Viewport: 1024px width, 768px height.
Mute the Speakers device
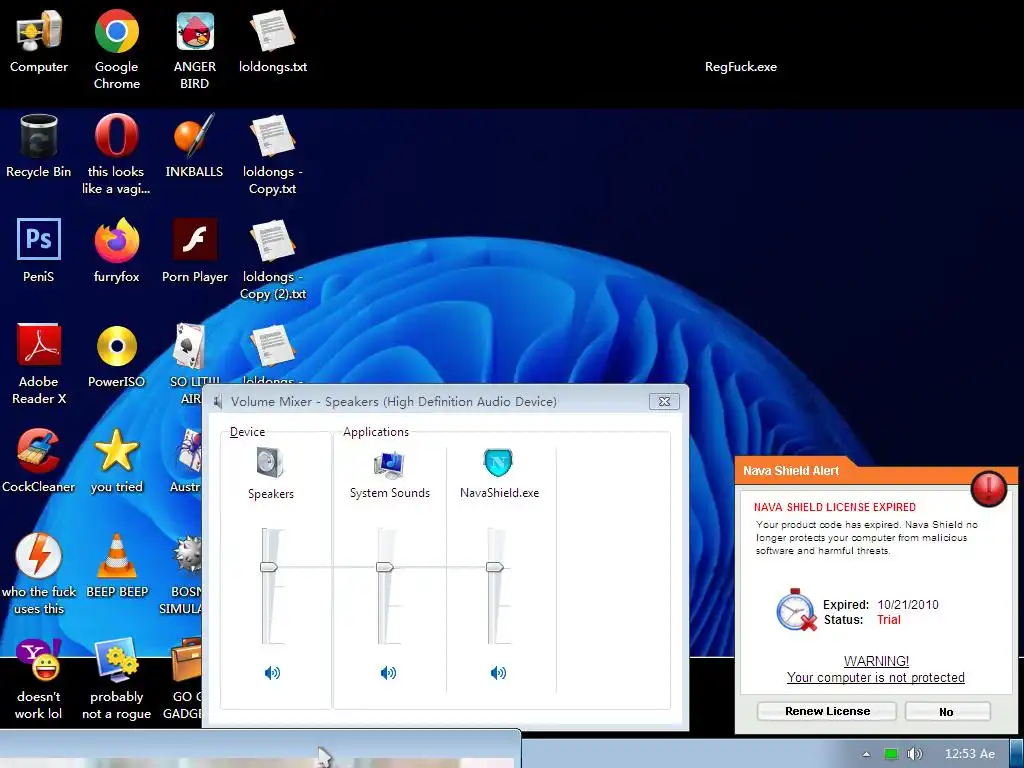(x=272, y=673)
